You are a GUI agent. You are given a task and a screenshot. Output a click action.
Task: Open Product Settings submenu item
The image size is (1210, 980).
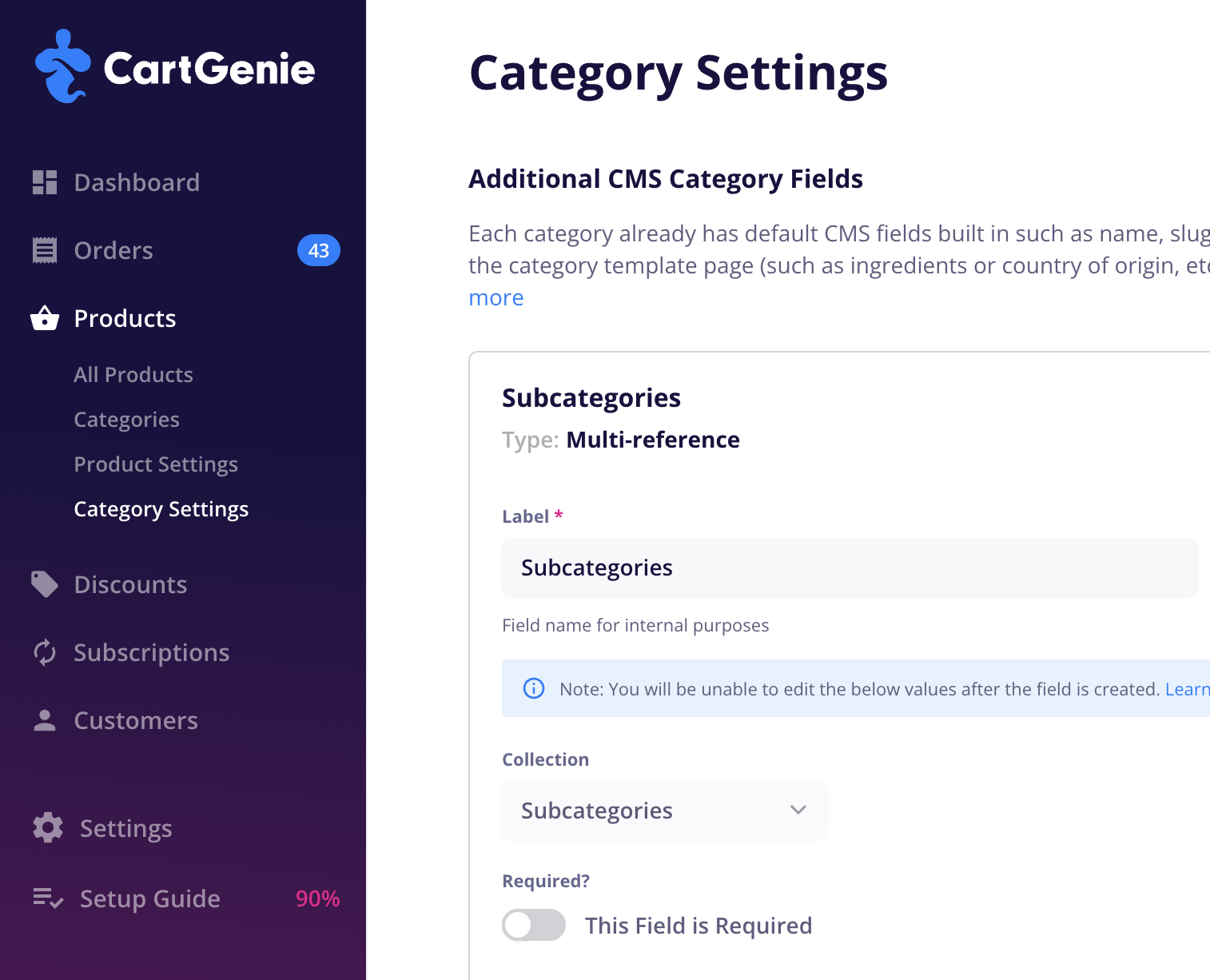[x=156, y=464]
